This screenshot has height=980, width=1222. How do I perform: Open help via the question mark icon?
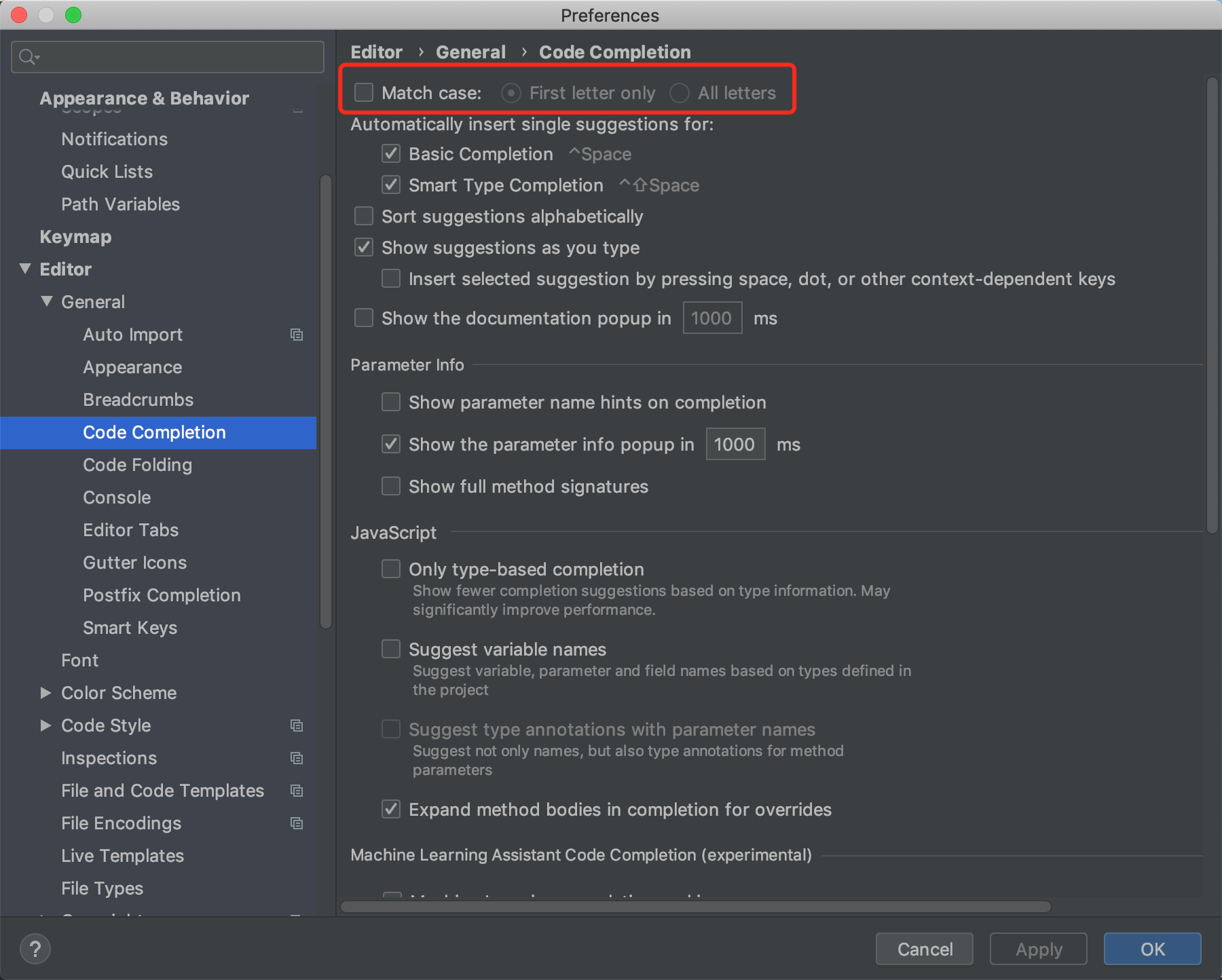[35, 949]
